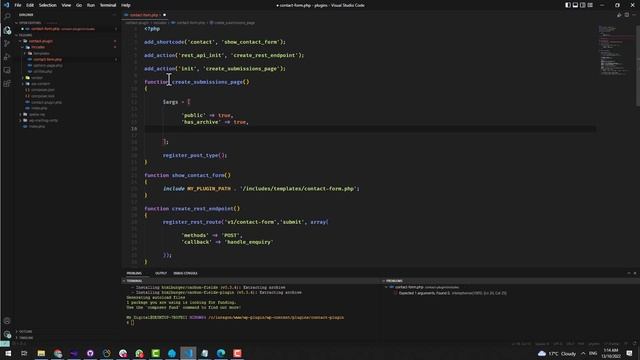The height and width of the screenshot is (360, 640).
Task: Open the Go menu
Action: click(x=79, y=5)
